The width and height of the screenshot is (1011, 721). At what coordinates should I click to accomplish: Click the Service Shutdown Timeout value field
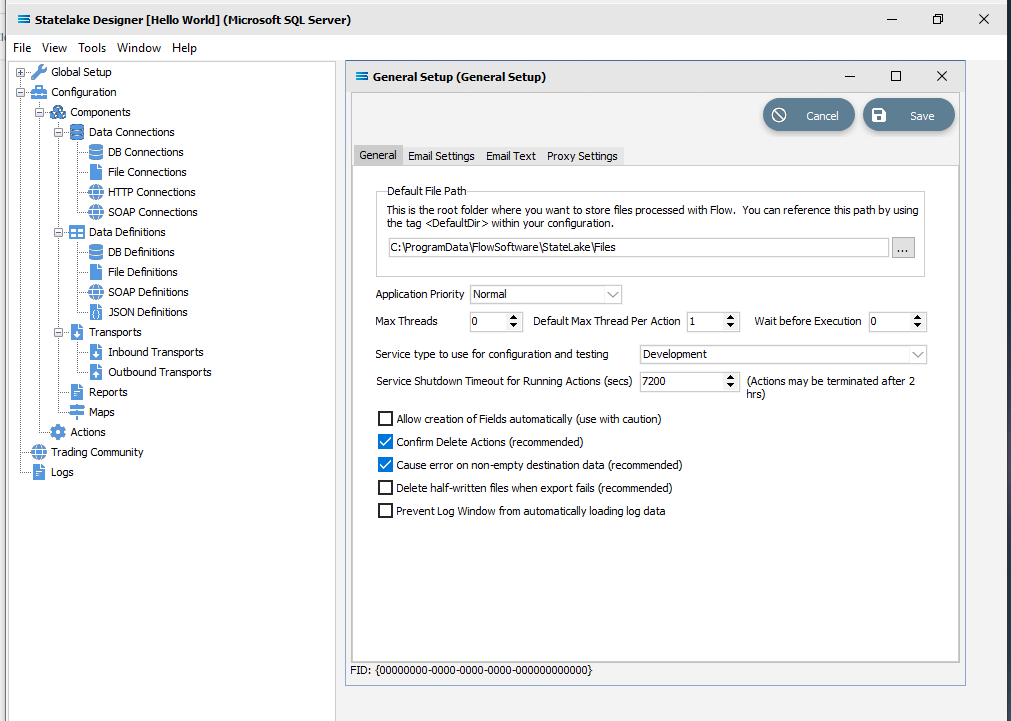pos(682,381)
